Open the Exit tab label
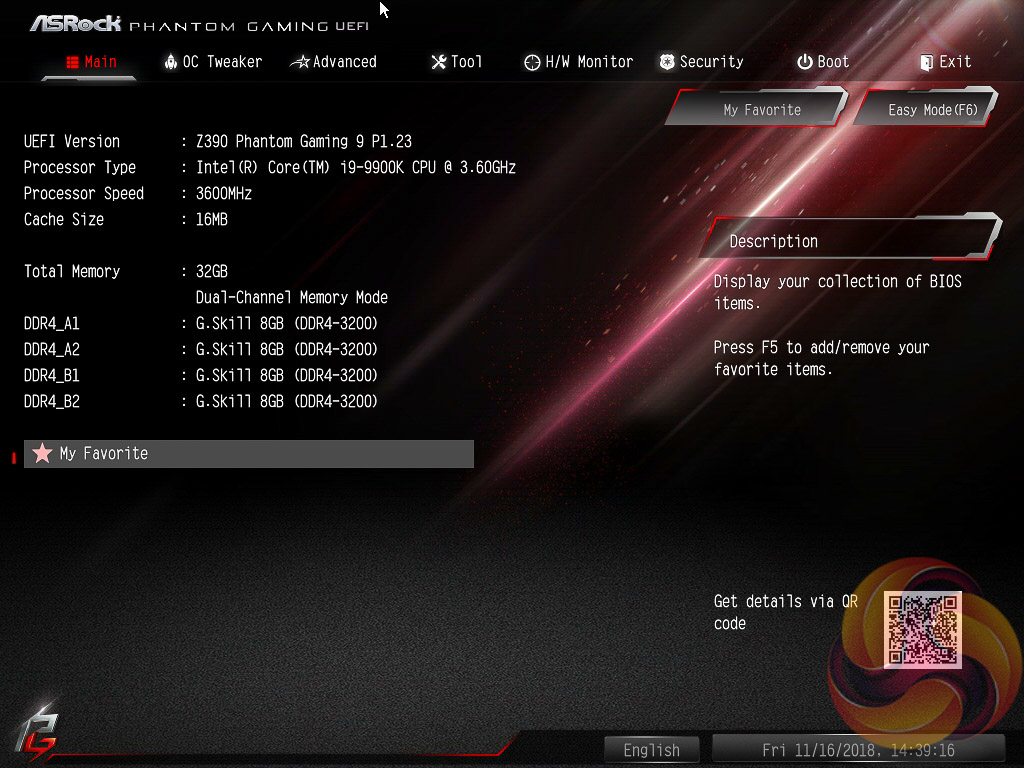Screen dimensions: 1024x768 pos(955,62)
